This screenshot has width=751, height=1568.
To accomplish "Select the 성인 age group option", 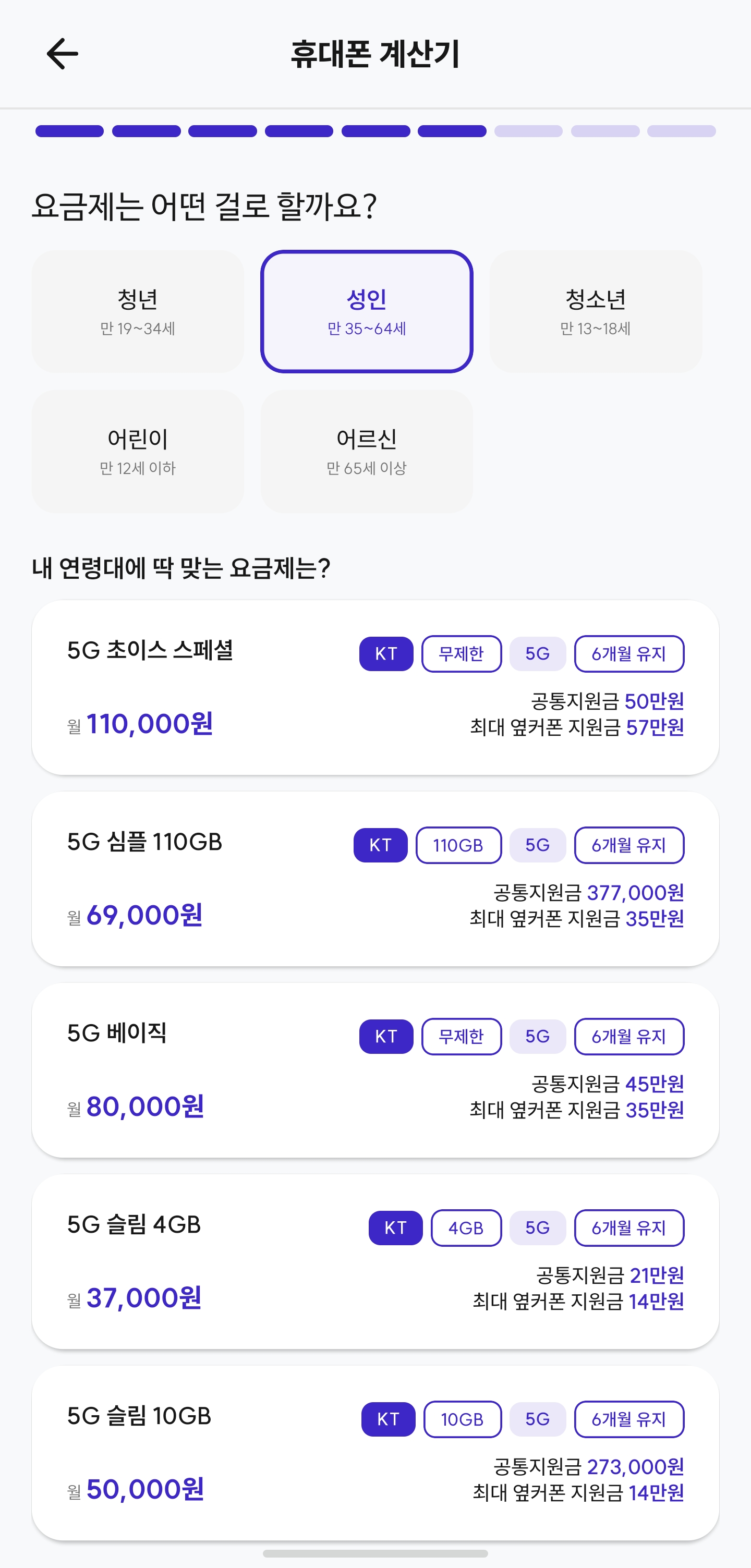I will click(x=366, y=311).
